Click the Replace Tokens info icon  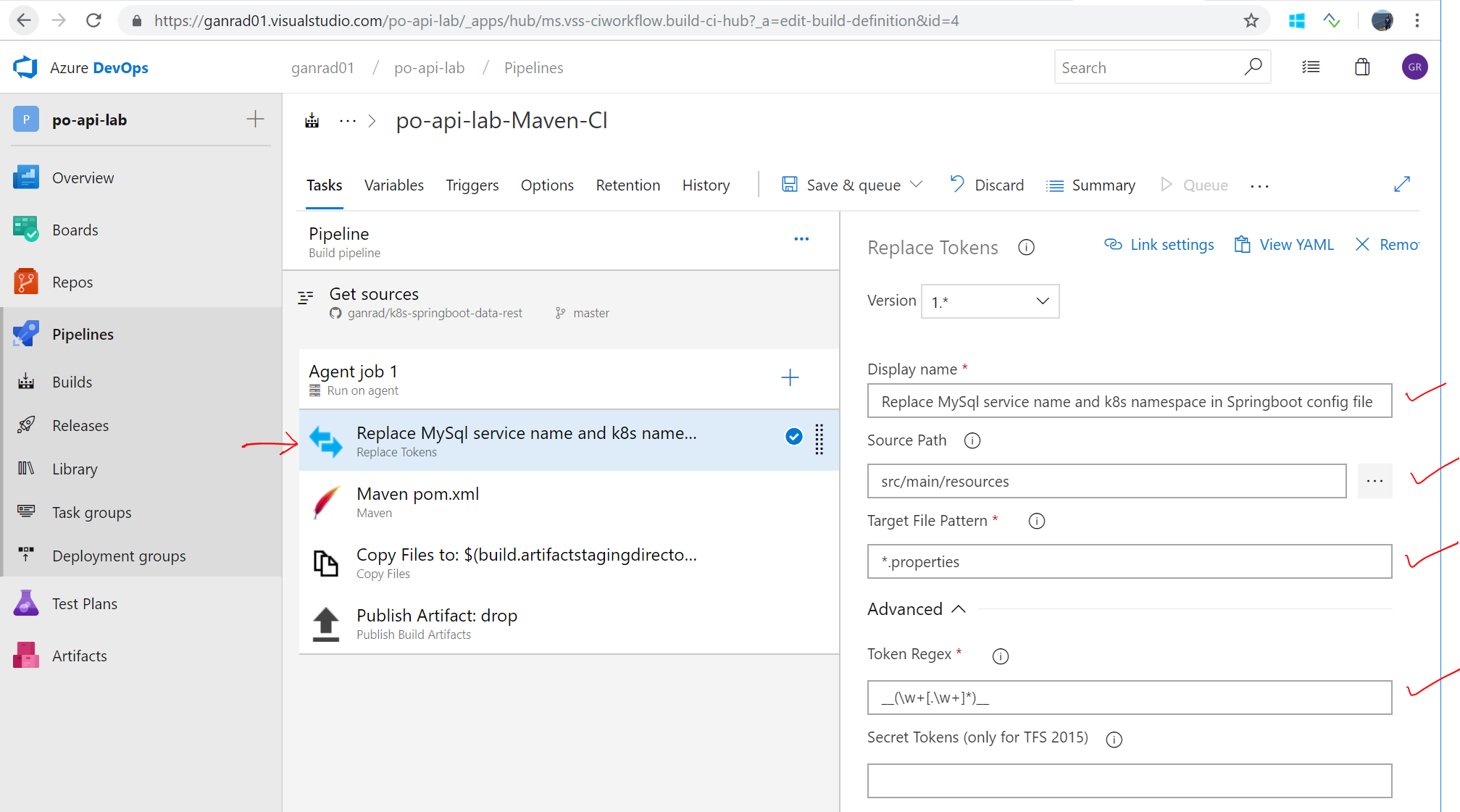tap(1026, 248)
